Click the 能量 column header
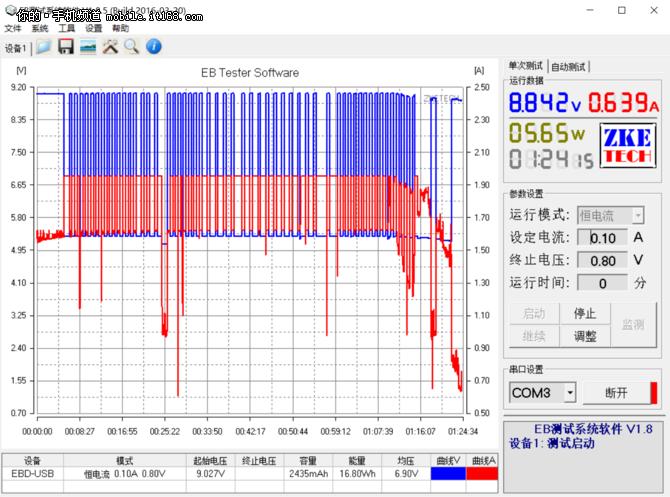Image resolution: width=670 pixels, height=497 pixels. pyautogui.click(x=358, y=461)
